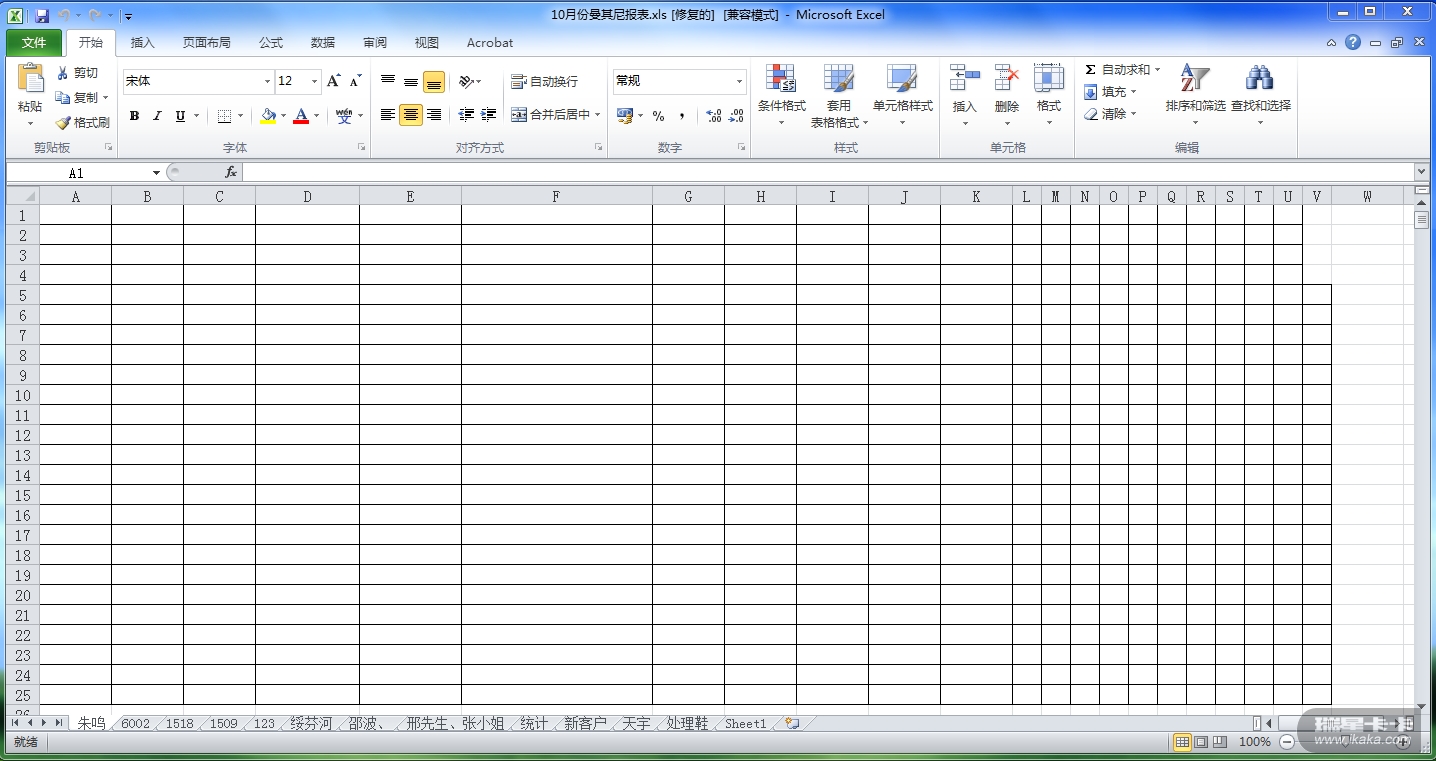Viewport: 1436px width, 761px height.
Task: Select column F header
Action: [556, 197]
